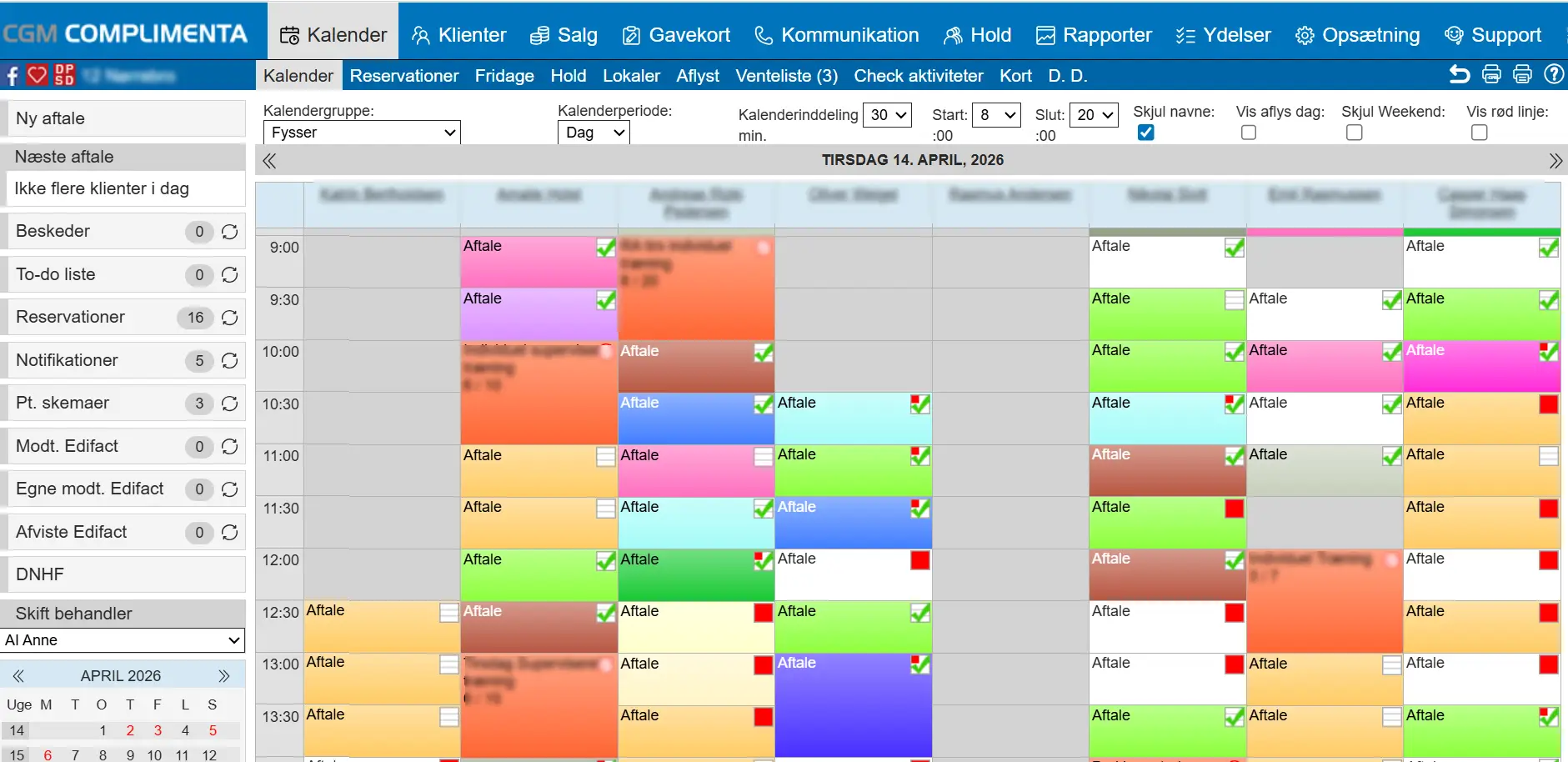Open the Kalendergruppe Fysser dropdown

click(362, 133)
